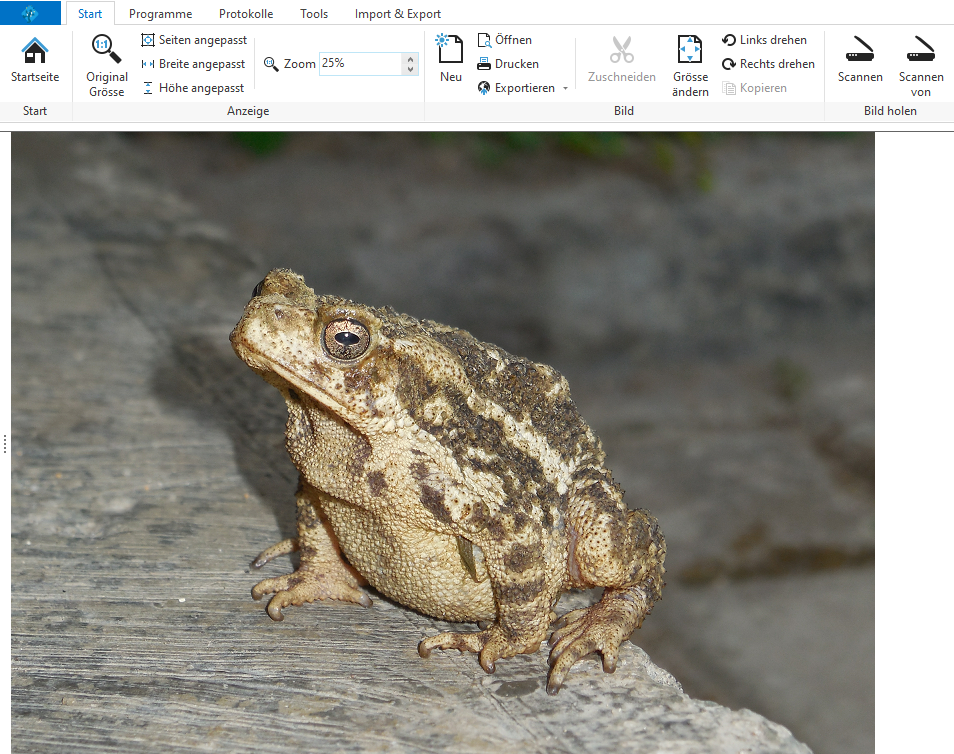Click the Zoom percentage input field
Screen dimensions: 954x754
point(360,64)
